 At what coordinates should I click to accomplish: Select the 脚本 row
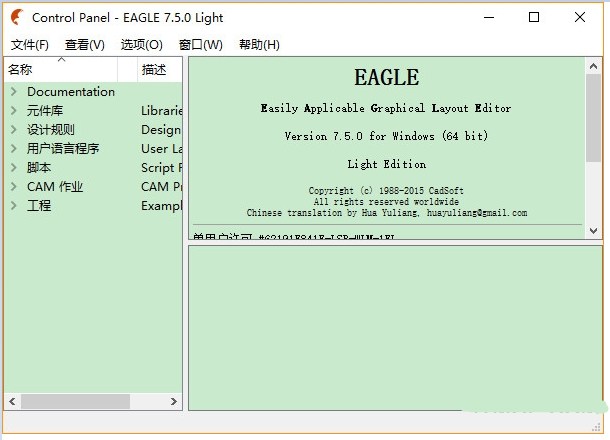(93, 167)
